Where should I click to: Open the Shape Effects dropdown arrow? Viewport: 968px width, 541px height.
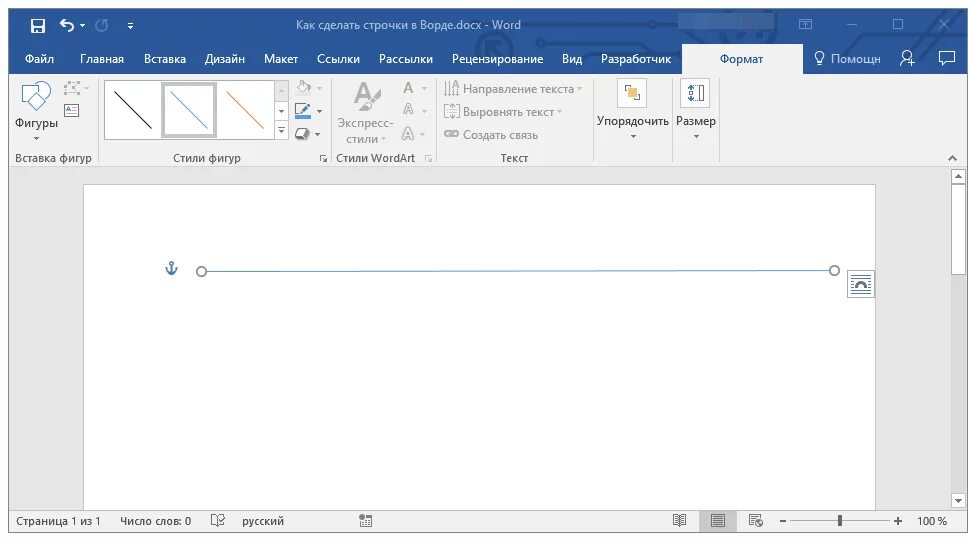point(317,134)
